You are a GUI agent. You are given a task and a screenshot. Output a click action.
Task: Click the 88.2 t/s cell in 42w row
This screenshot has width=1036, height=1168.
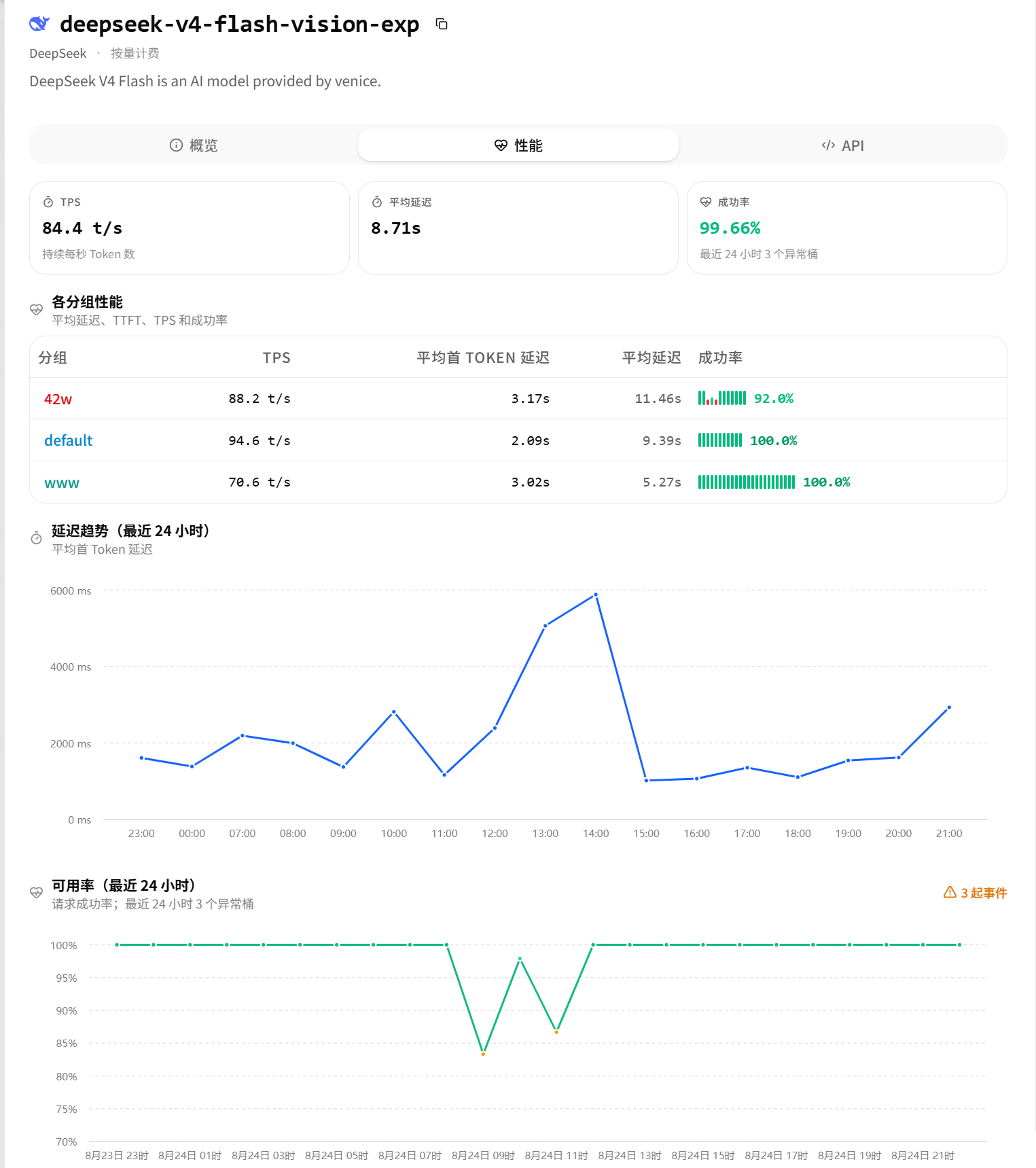[x=260, y=399]
